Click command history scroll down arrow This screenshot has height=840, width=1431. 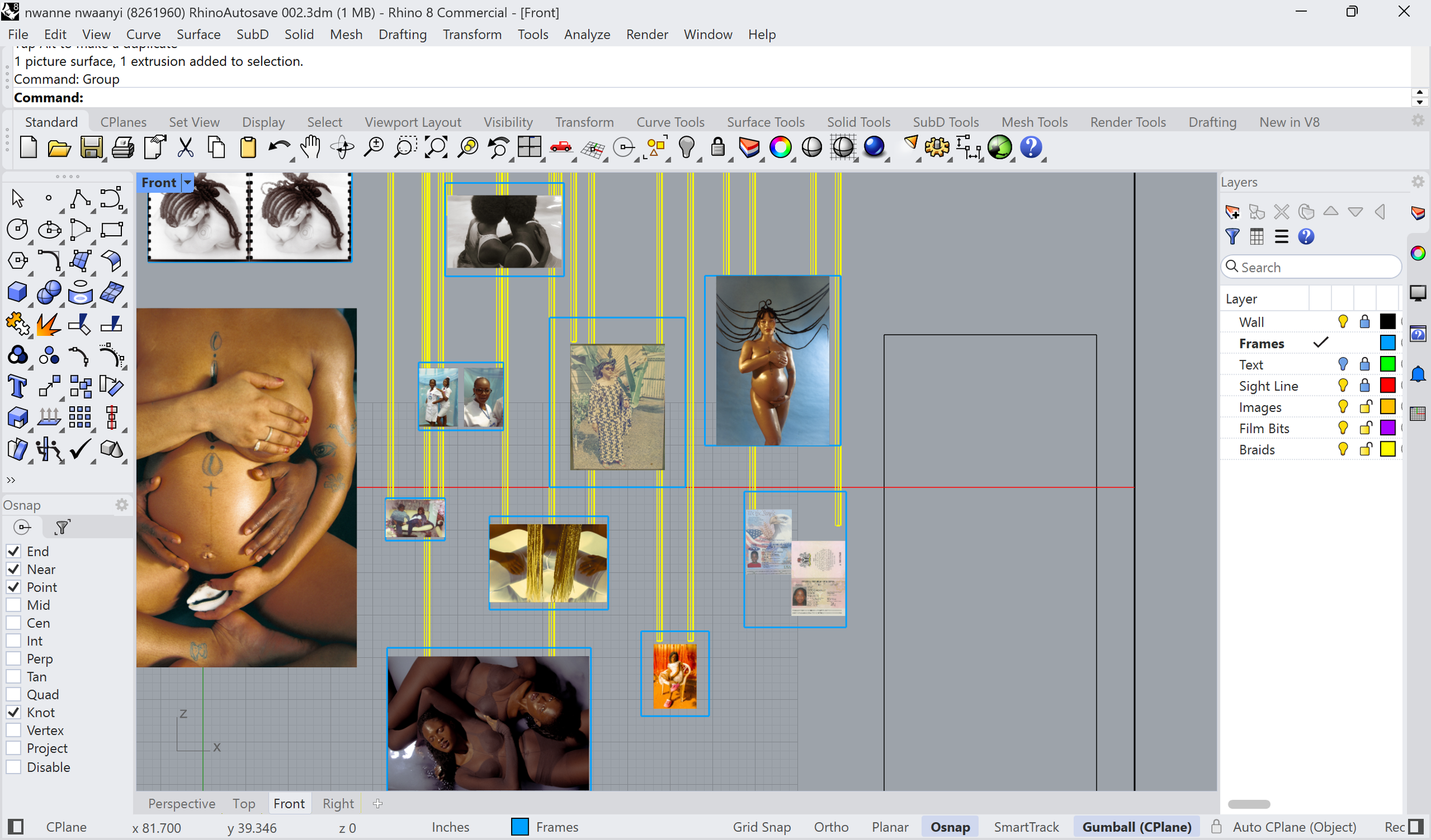(x=1419, y=102)
